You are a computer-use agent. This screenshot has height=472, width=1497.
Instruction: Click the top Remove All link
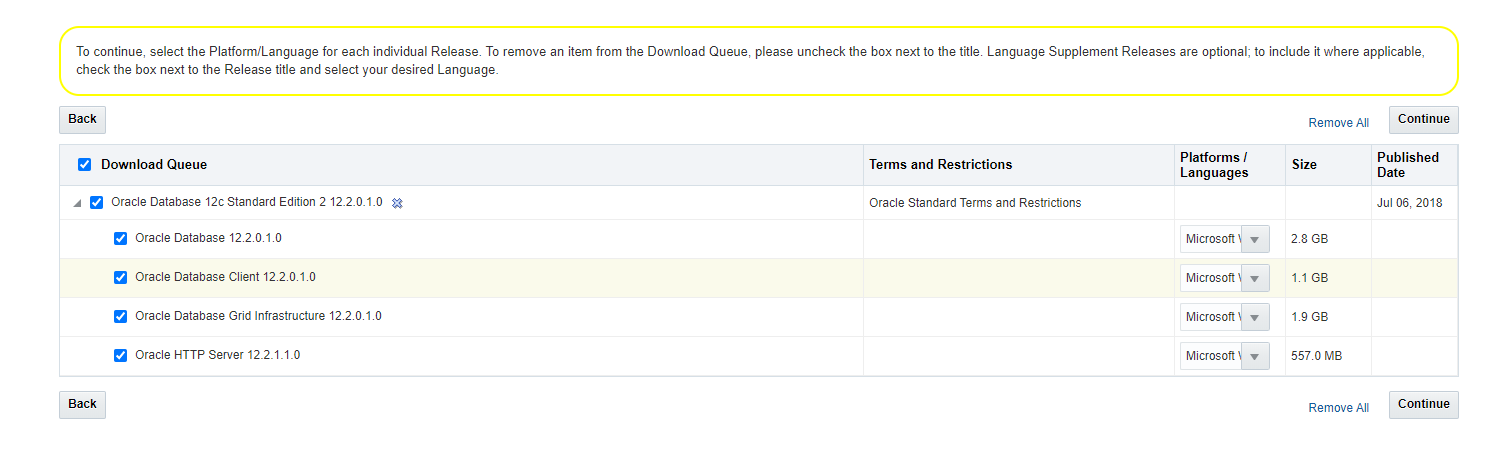pos(1338,123)
